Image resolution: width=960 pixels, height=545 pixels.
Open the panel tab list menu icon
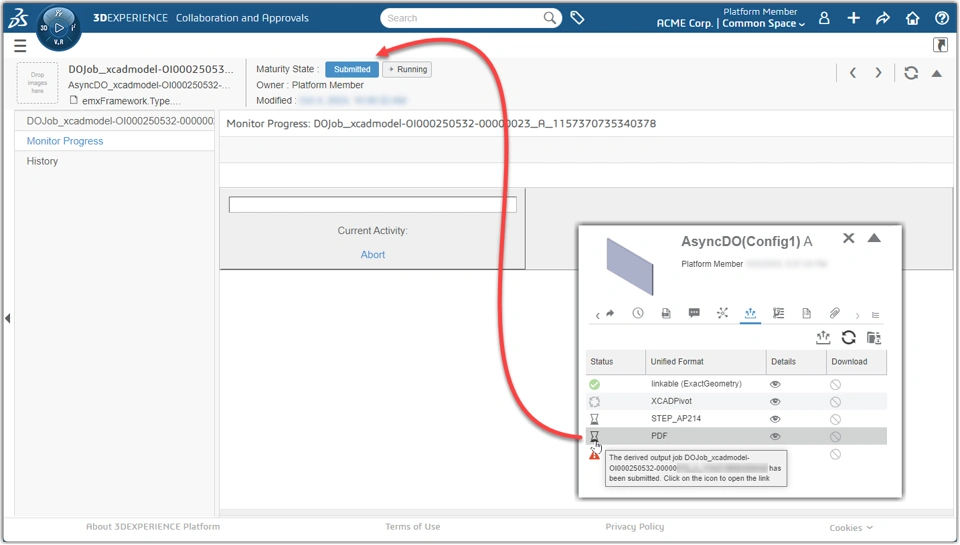click(x=876, y=315)
